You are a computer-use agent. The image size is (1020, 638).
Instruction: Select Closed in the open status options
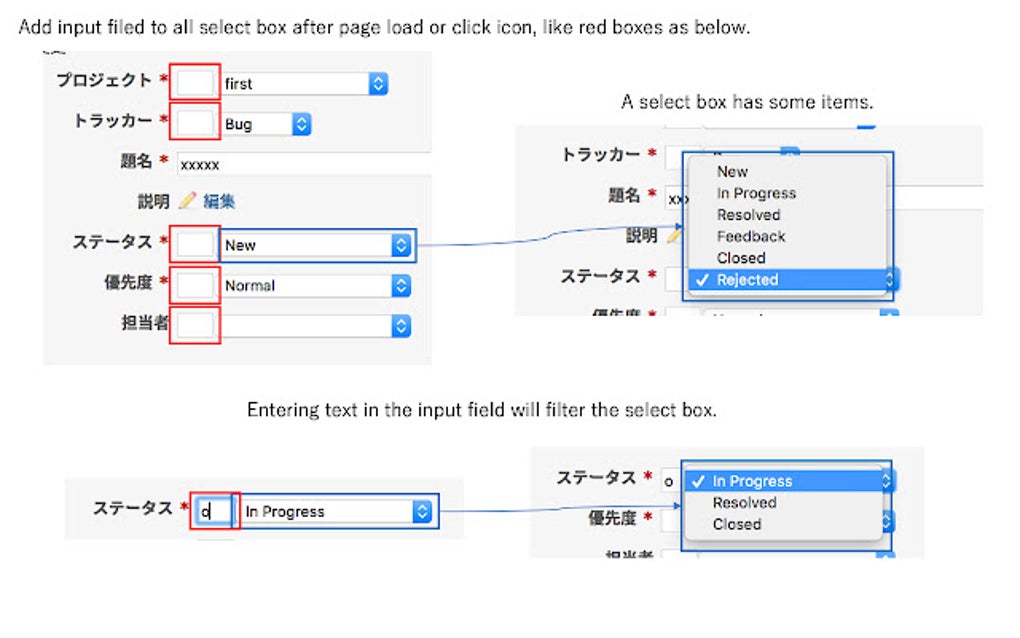[x=740, y=258]
